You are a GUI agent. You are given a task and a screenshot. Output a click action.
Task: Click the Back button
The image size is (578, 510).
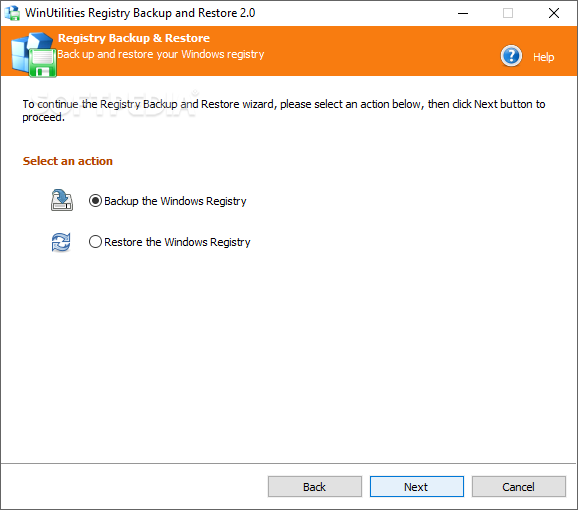point(314,486)
